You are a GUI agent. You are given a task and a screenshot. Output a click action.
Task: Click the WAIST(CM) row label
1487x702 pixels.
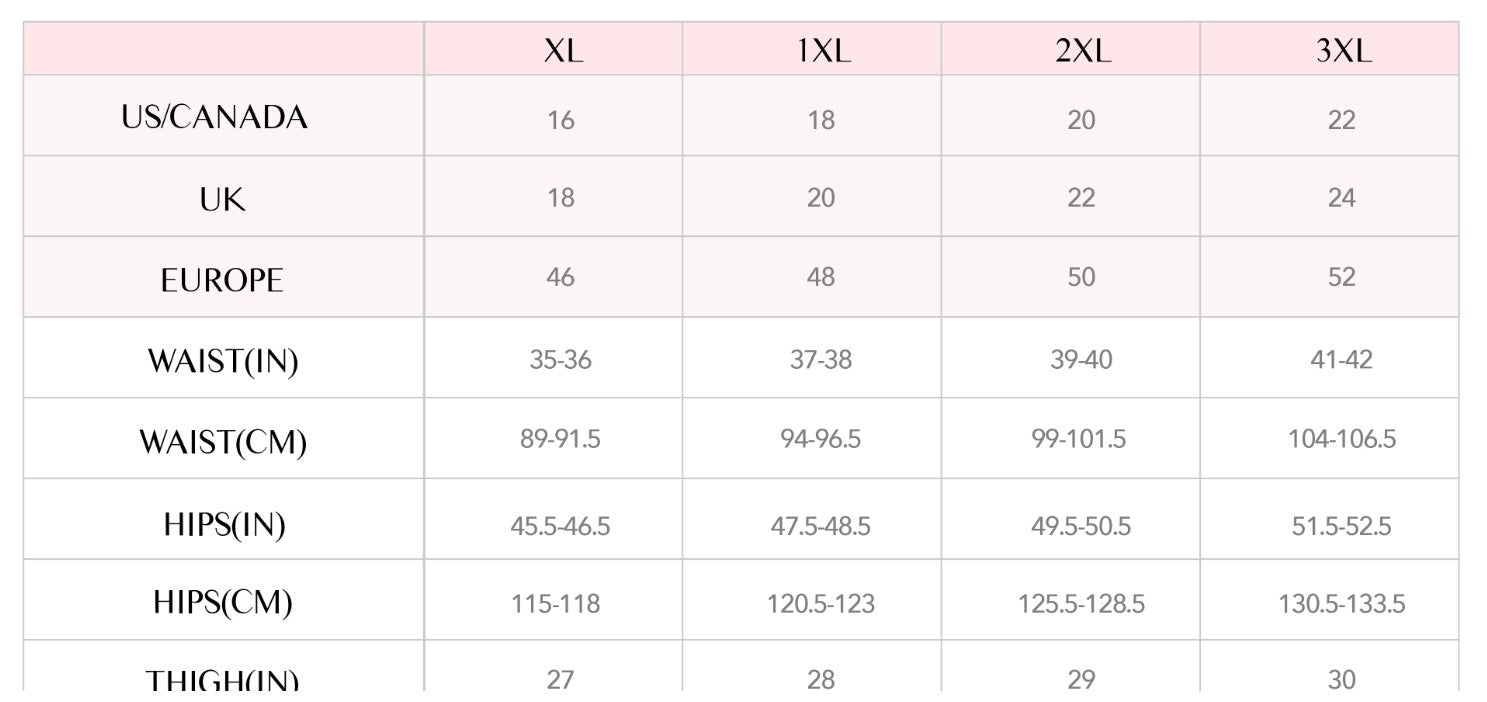coord(222,441)
